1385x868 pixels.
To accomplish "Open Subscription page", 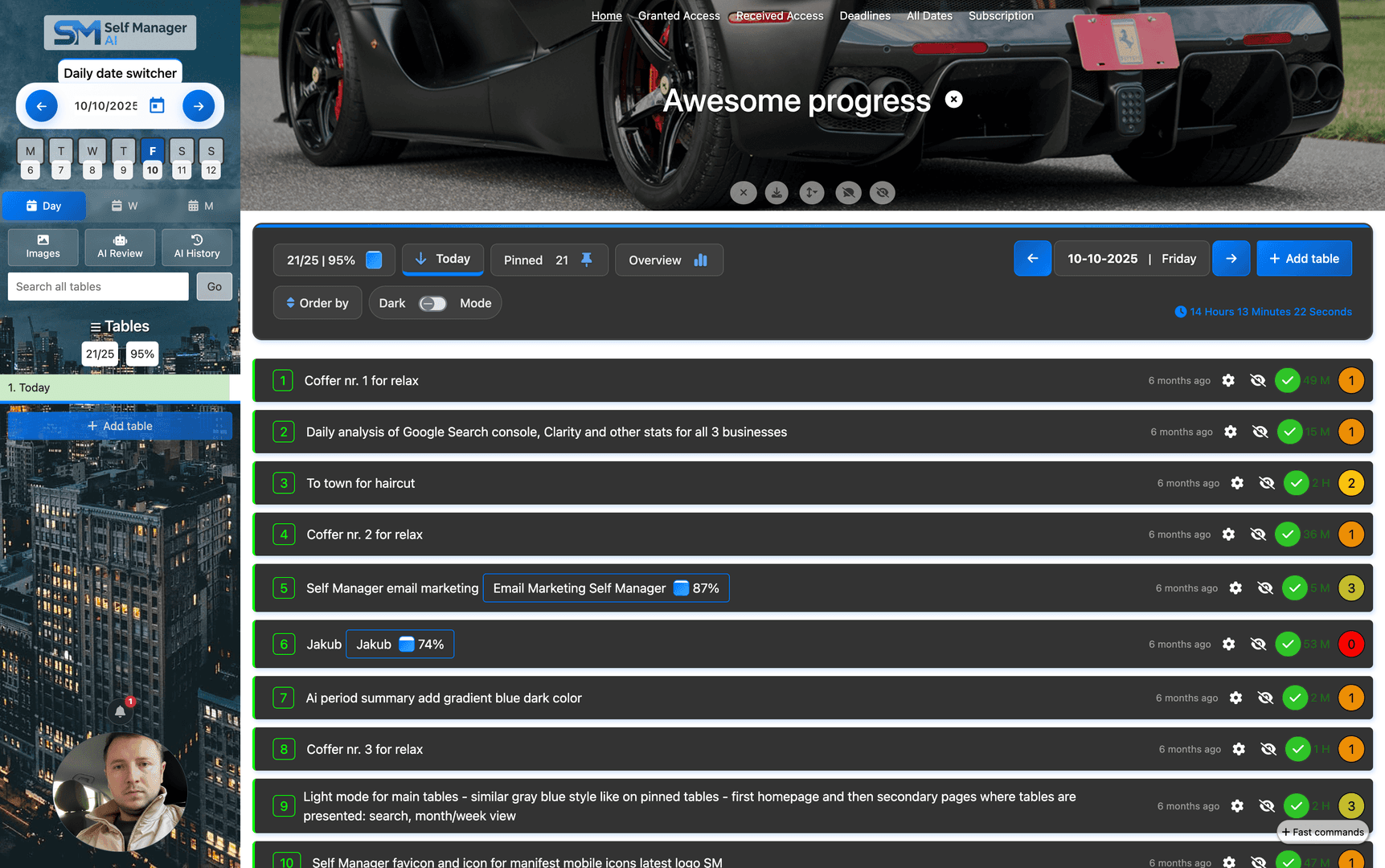I will click(x=1001, y=16).
